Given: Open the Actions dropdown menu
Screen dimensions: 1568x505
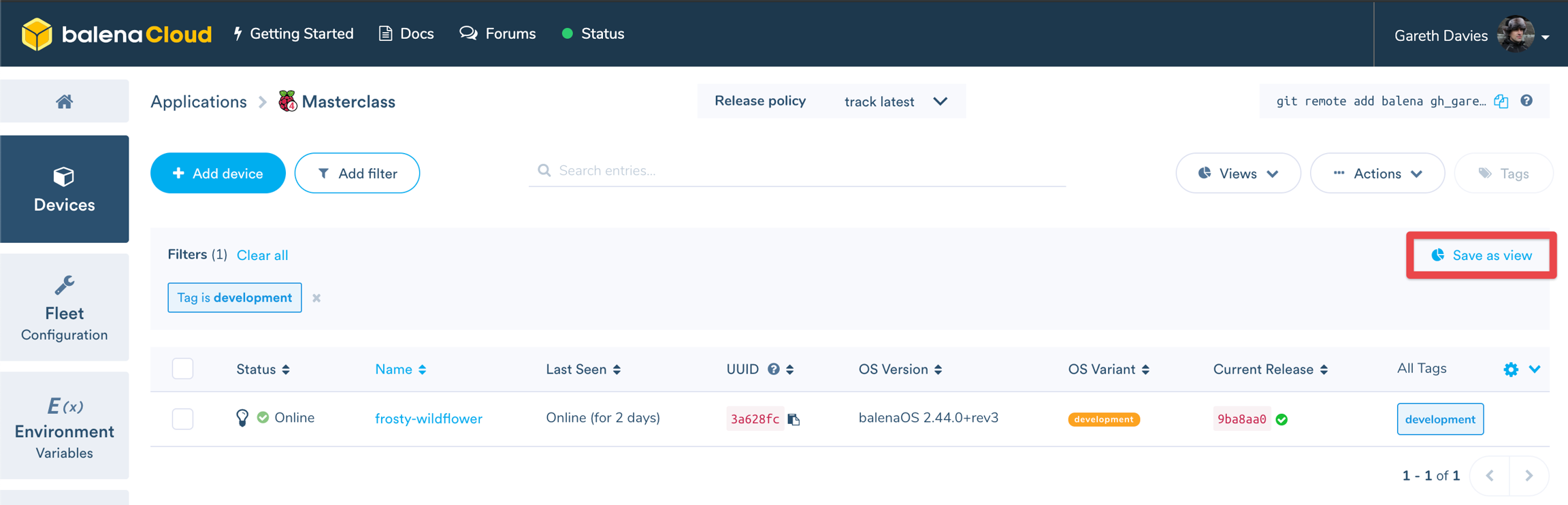Looking at the screenshot, I should pyautogui.click(x=1377, y=174).
